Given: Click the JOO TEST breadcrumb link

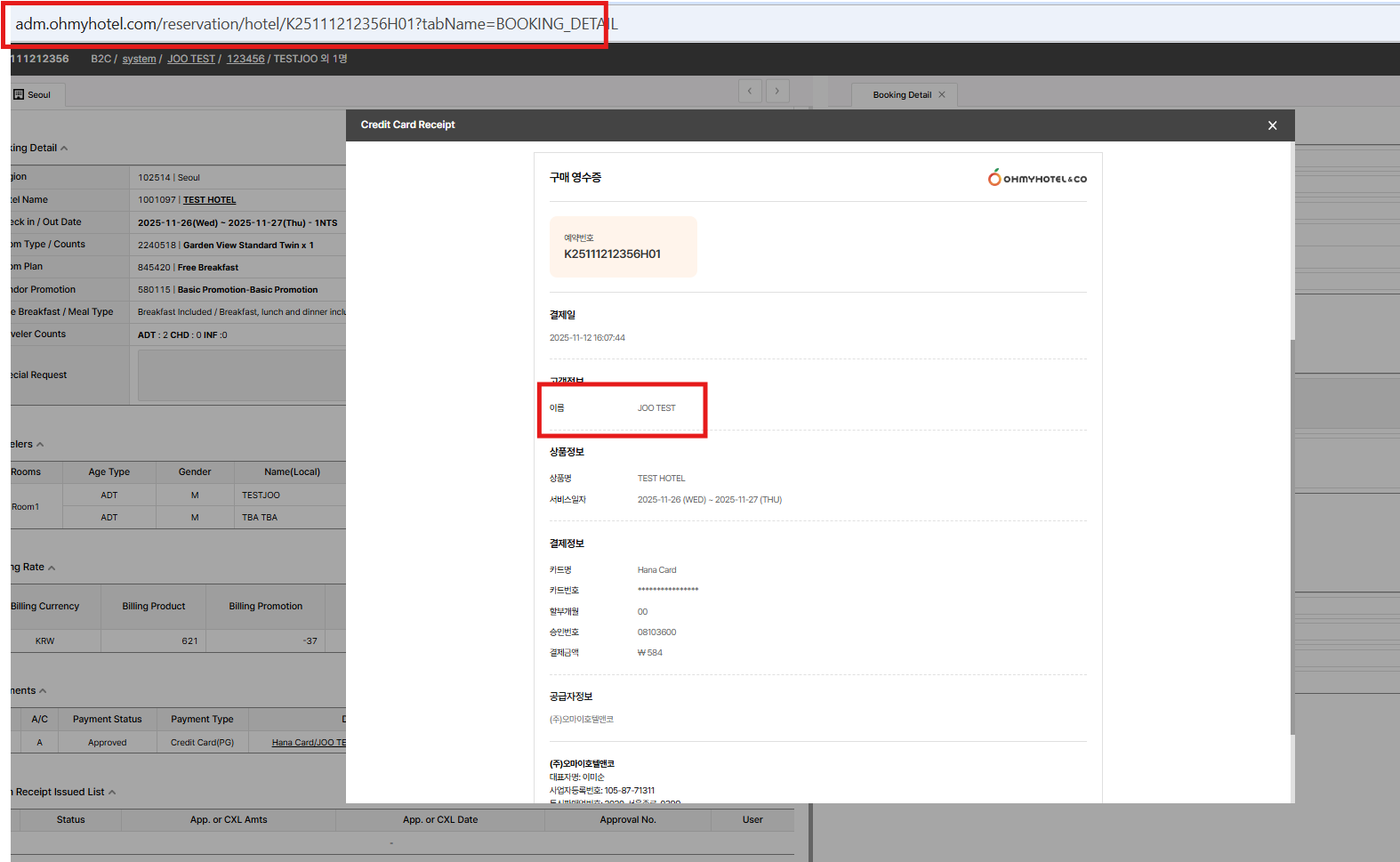Looking at the screenshot, I should [x=191, y=59].
